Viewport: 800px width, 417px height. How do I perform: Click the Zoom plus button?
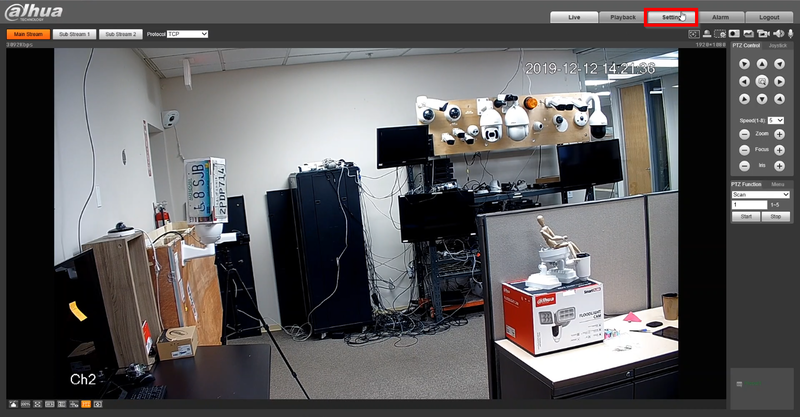[779, 134]
